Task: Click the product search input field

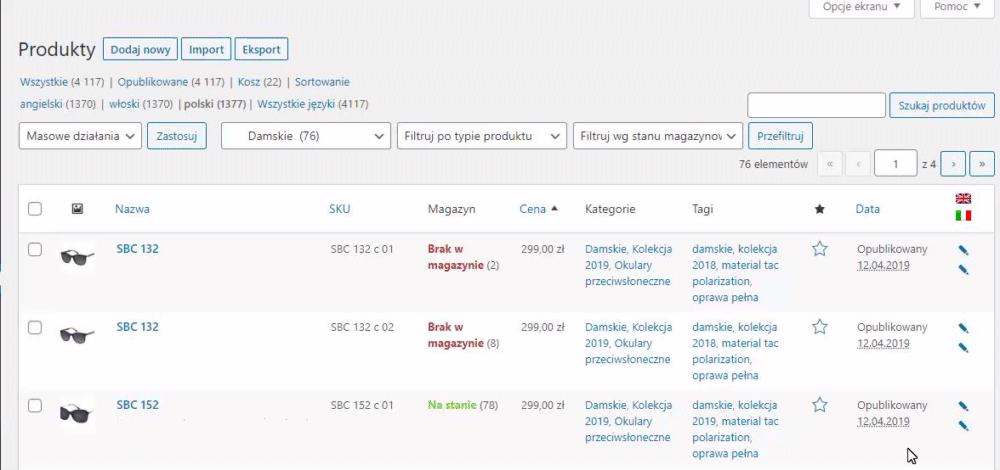Action: click(816, 105)
